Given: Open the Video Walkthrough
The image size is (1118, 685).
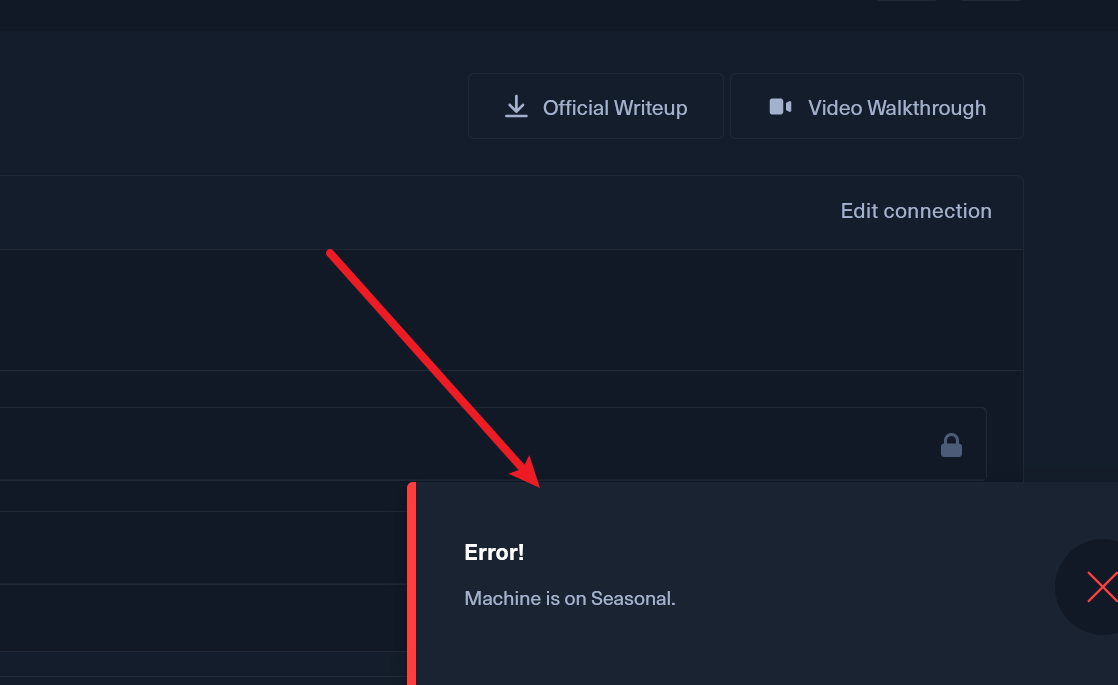Looking at the screenshot, I should coord(876,106).
